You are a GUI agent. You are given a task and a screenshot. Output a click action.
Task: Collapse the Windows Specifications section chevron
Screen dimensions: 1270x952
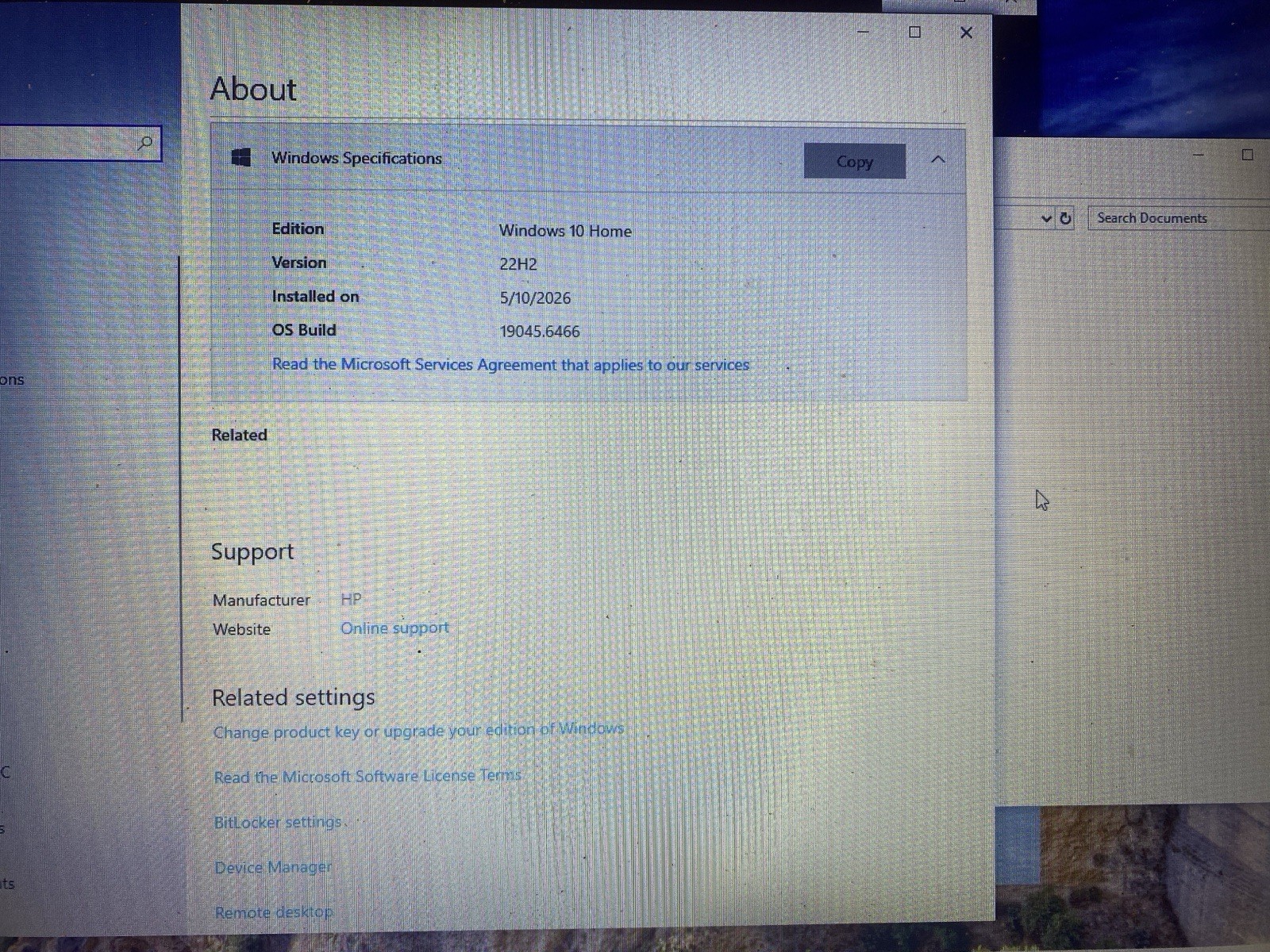click(937, 159)
